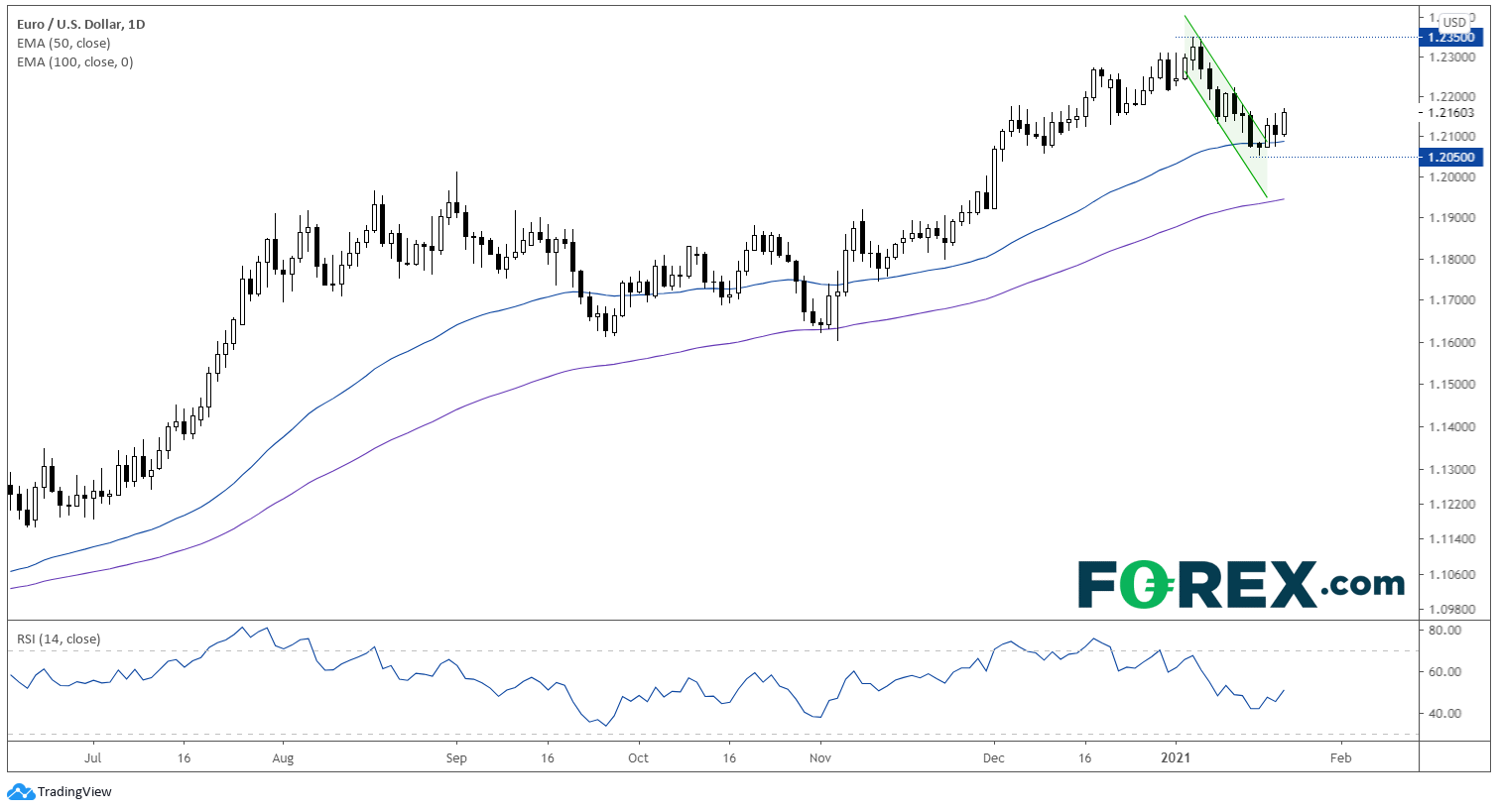Click the EMA (100, close, 0) indicator label
Image resolution: width=1498 pixels, height=812 pixels.
tap(74, 61)
